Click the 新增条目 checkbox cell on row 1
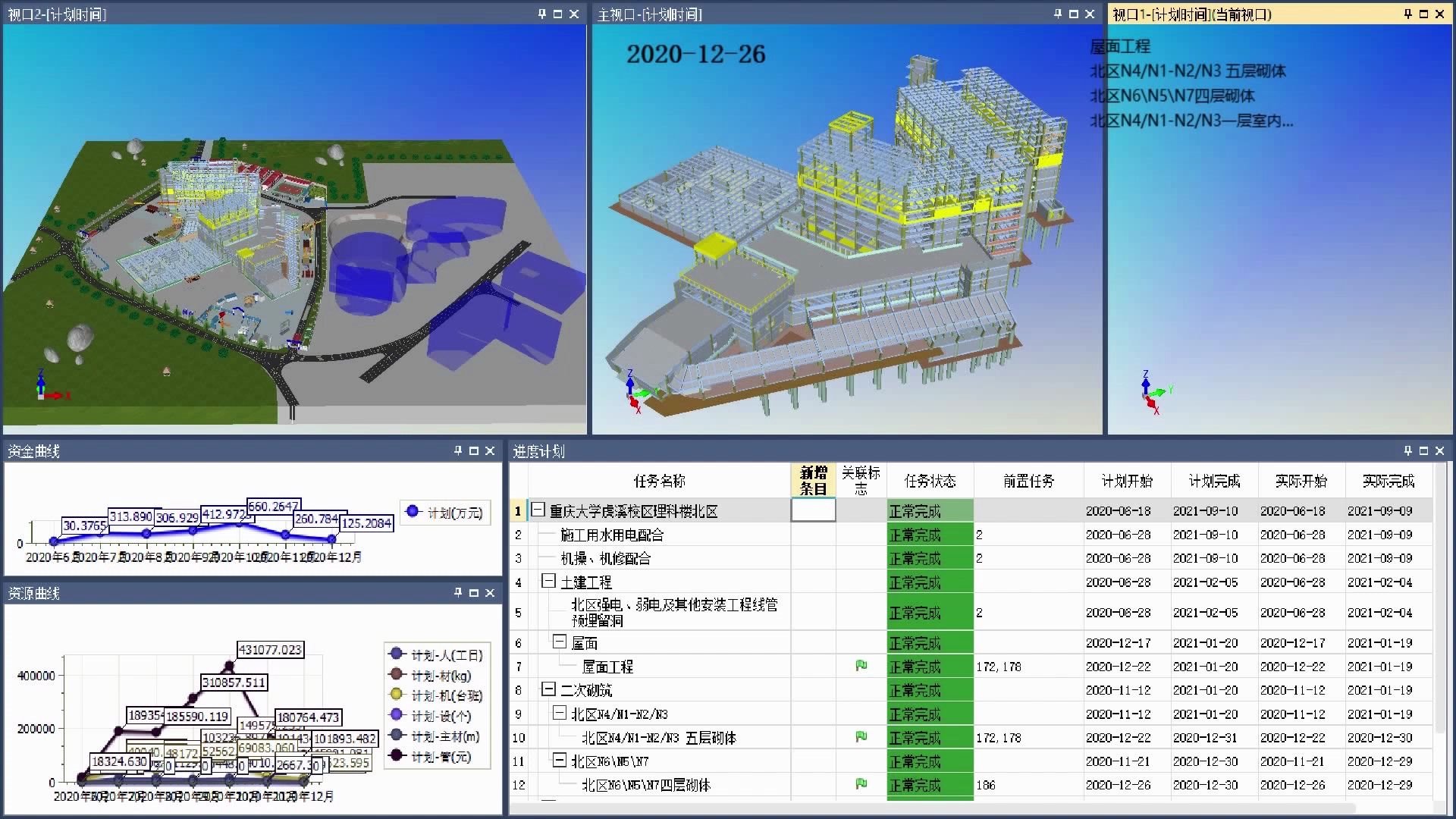Image resolution: width=1456 pixels, height=819 pixels. click(812, 510)
